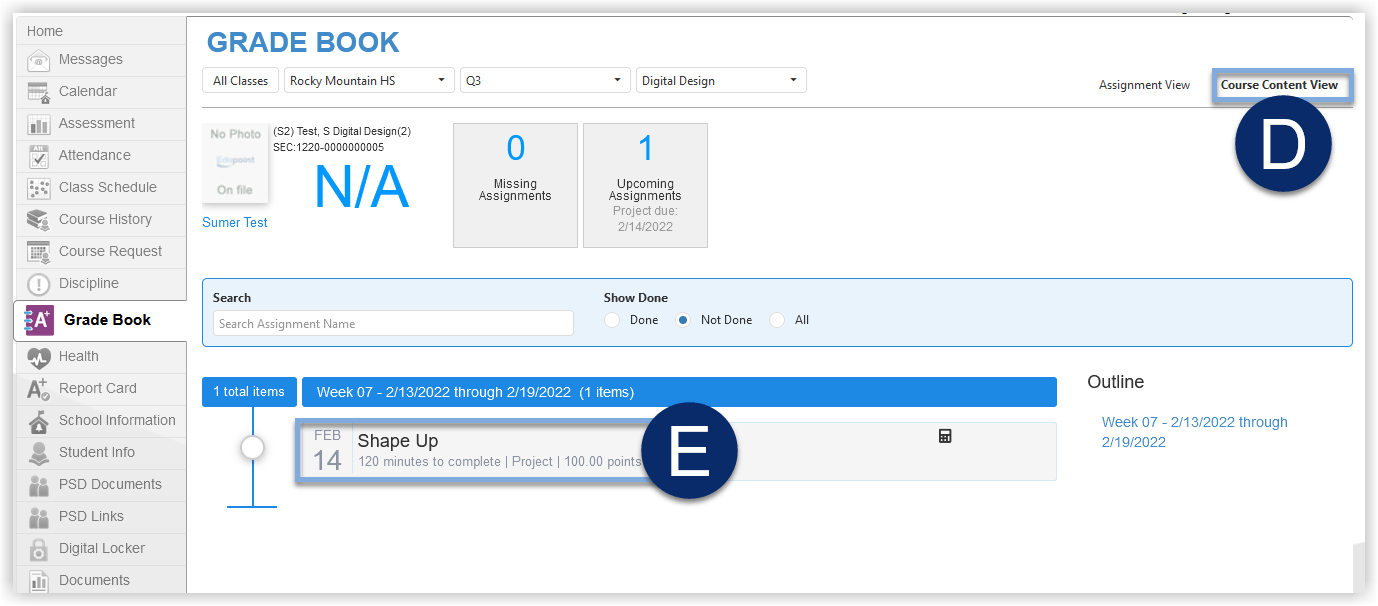Click the No Photo student thumbnail

click(235, 163)
